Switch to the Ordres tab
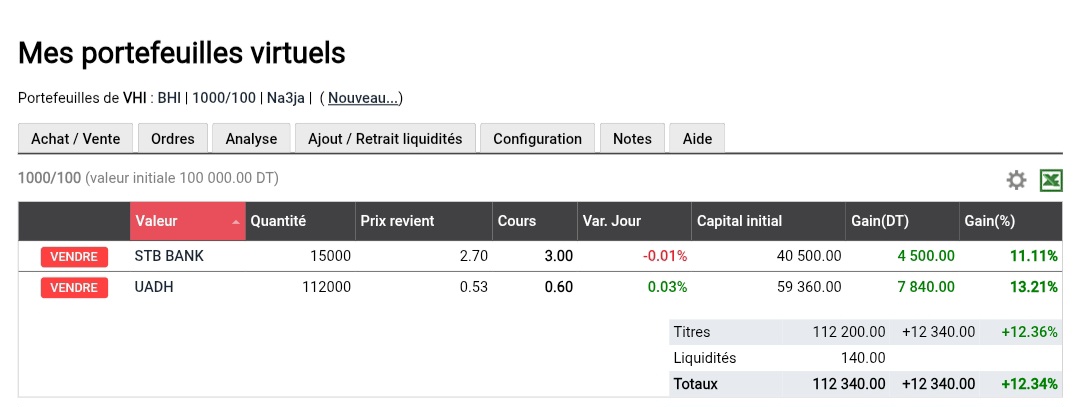1080x407 pixels. [173, 139]
